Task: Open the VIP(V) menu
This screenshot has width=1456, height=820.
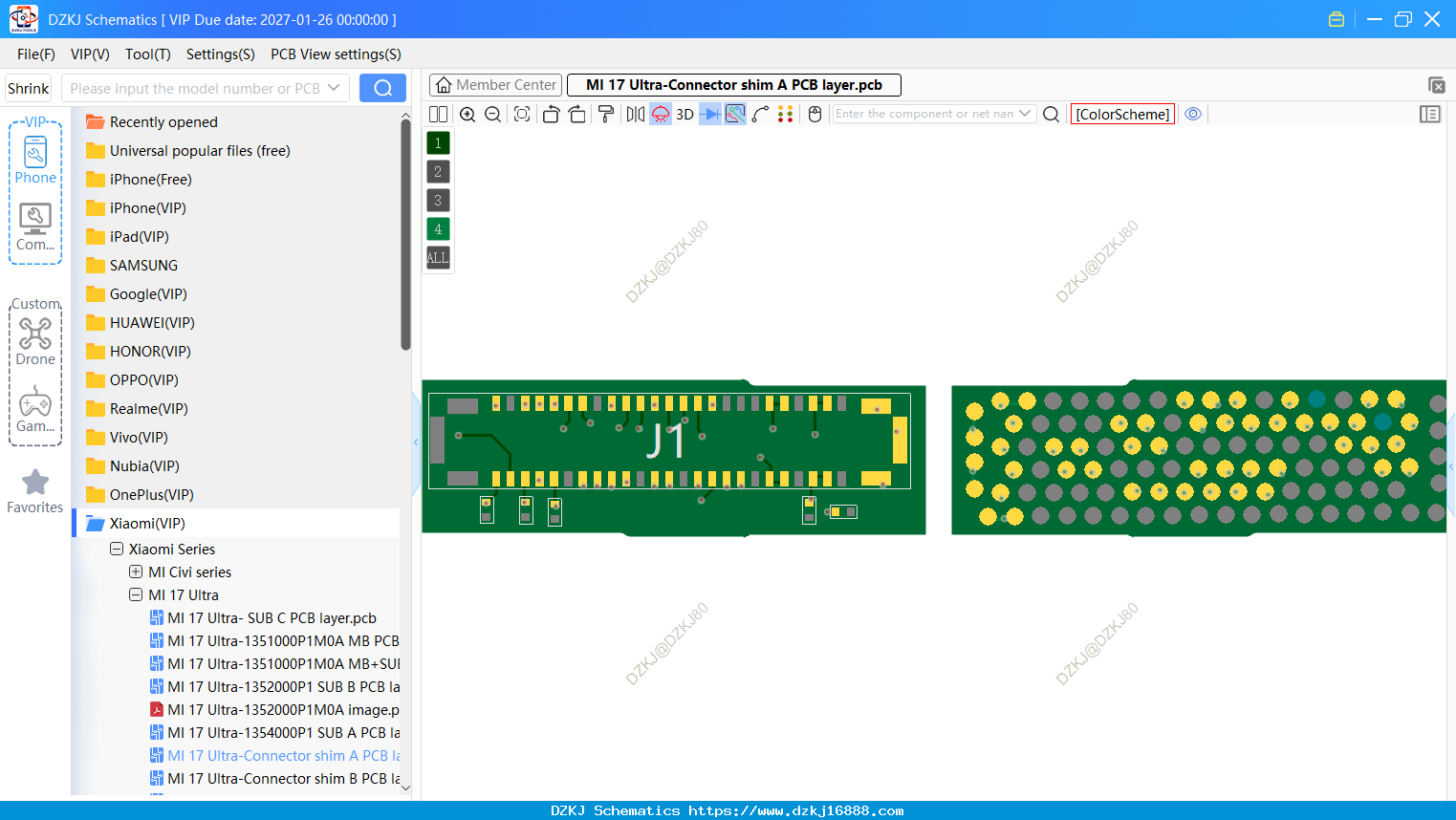Action: [x=90, y=54]
